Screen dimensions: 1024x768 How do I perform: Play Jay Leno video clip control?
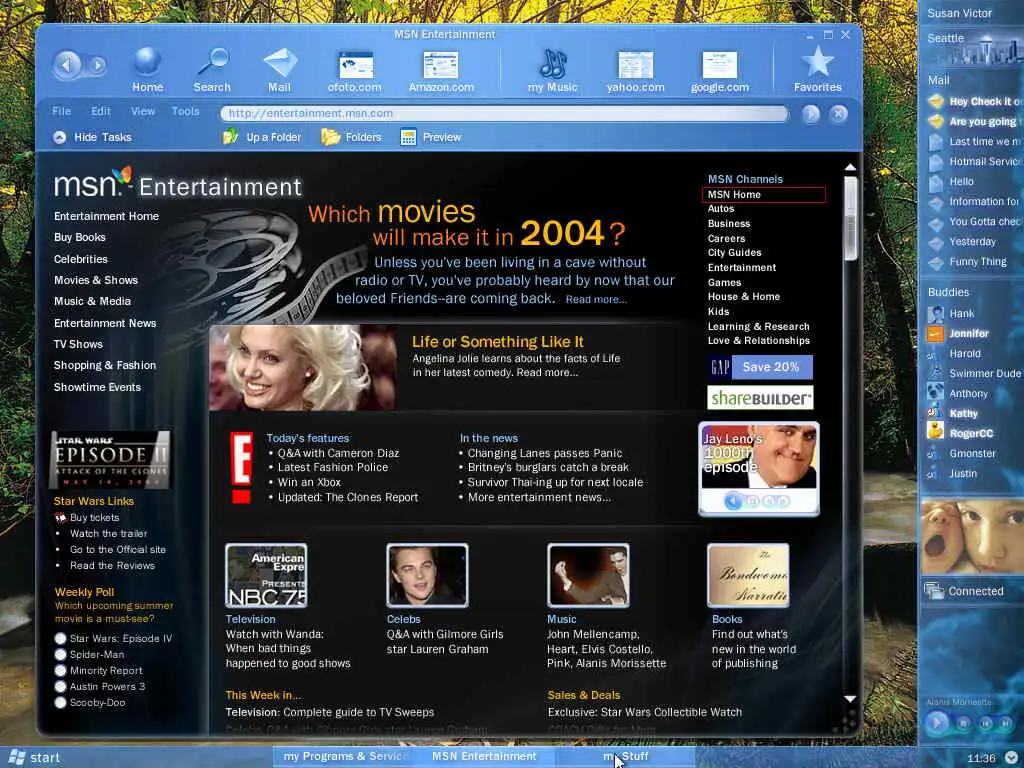pyautogui.click(x=733, y=502)
